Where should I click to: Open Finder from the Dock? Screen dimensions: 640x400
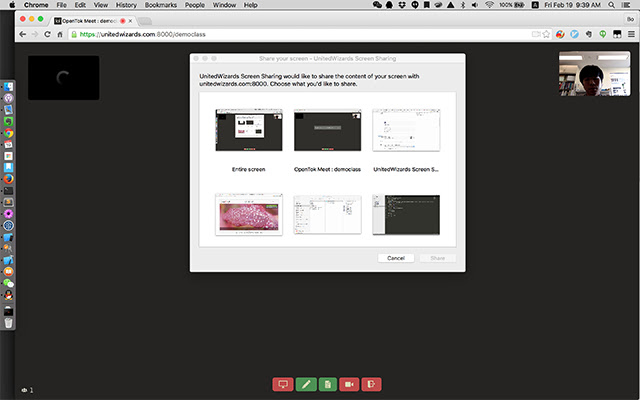[x=8, y=87]
